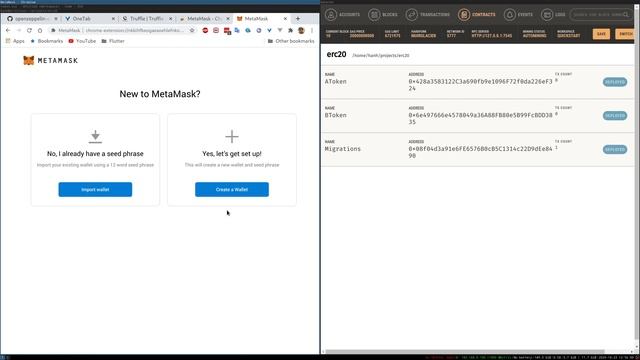Open Flutter bookmarks folder
The image size is (640, 360).
pyautogui.click(x=113, y=41)
